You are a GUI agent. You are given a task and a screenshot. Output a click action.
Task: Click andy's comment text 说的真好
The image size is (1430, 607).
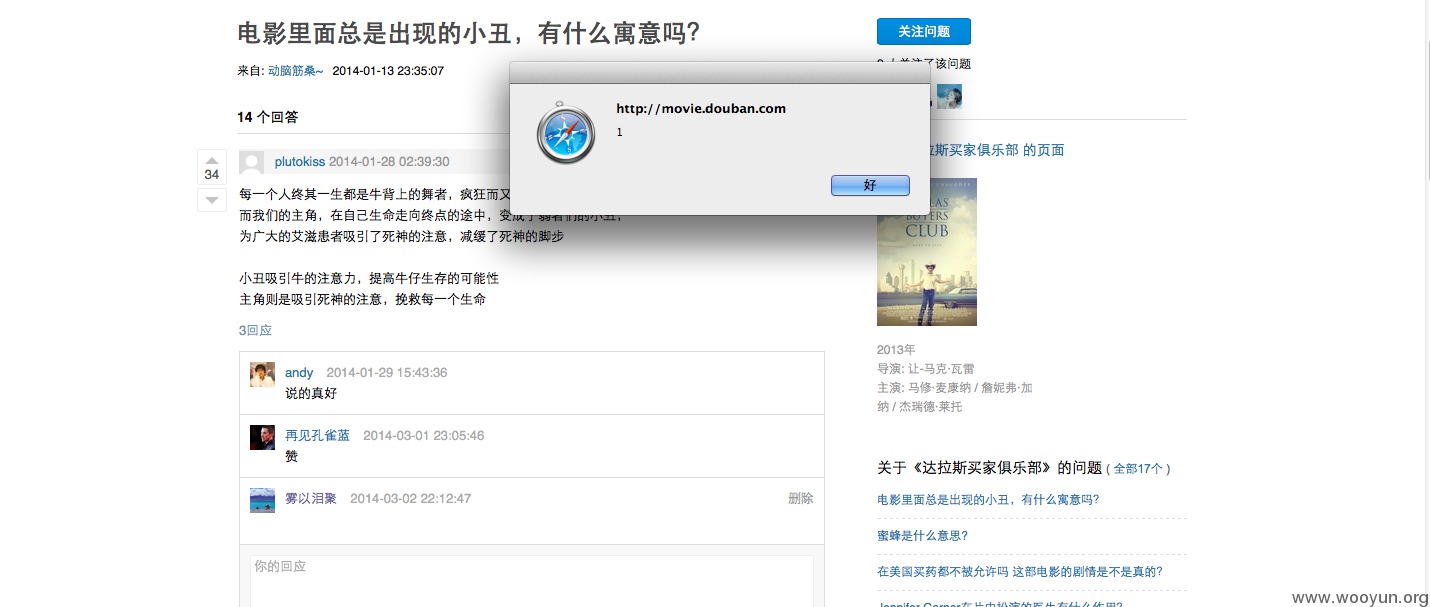tap(311, 393)
